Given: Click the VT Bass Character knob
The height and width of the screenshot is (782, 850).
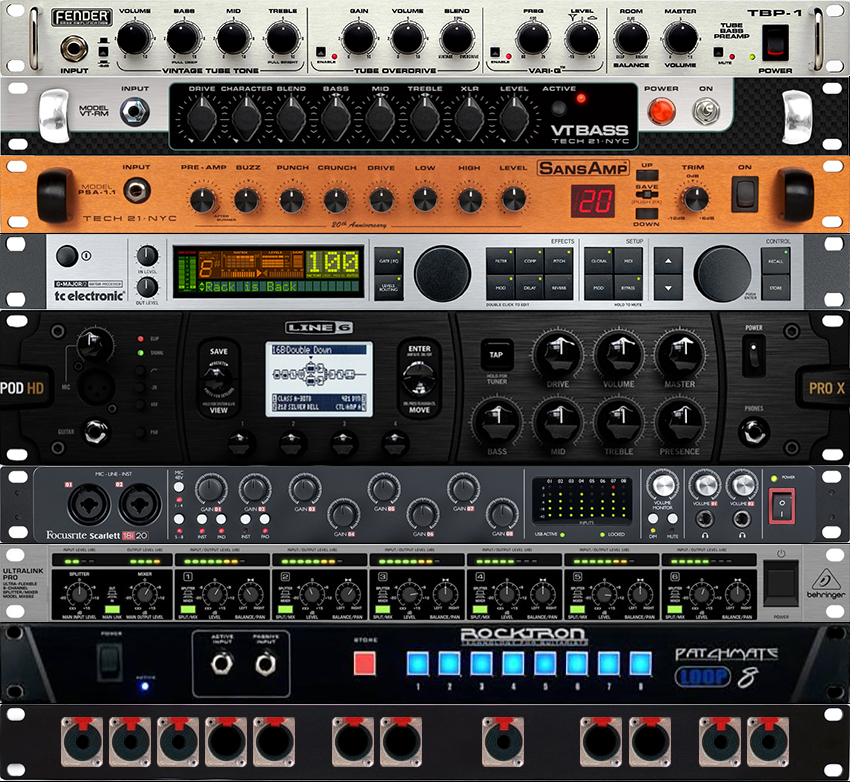Looking at the screenshot, I should [x=247, y=118].
